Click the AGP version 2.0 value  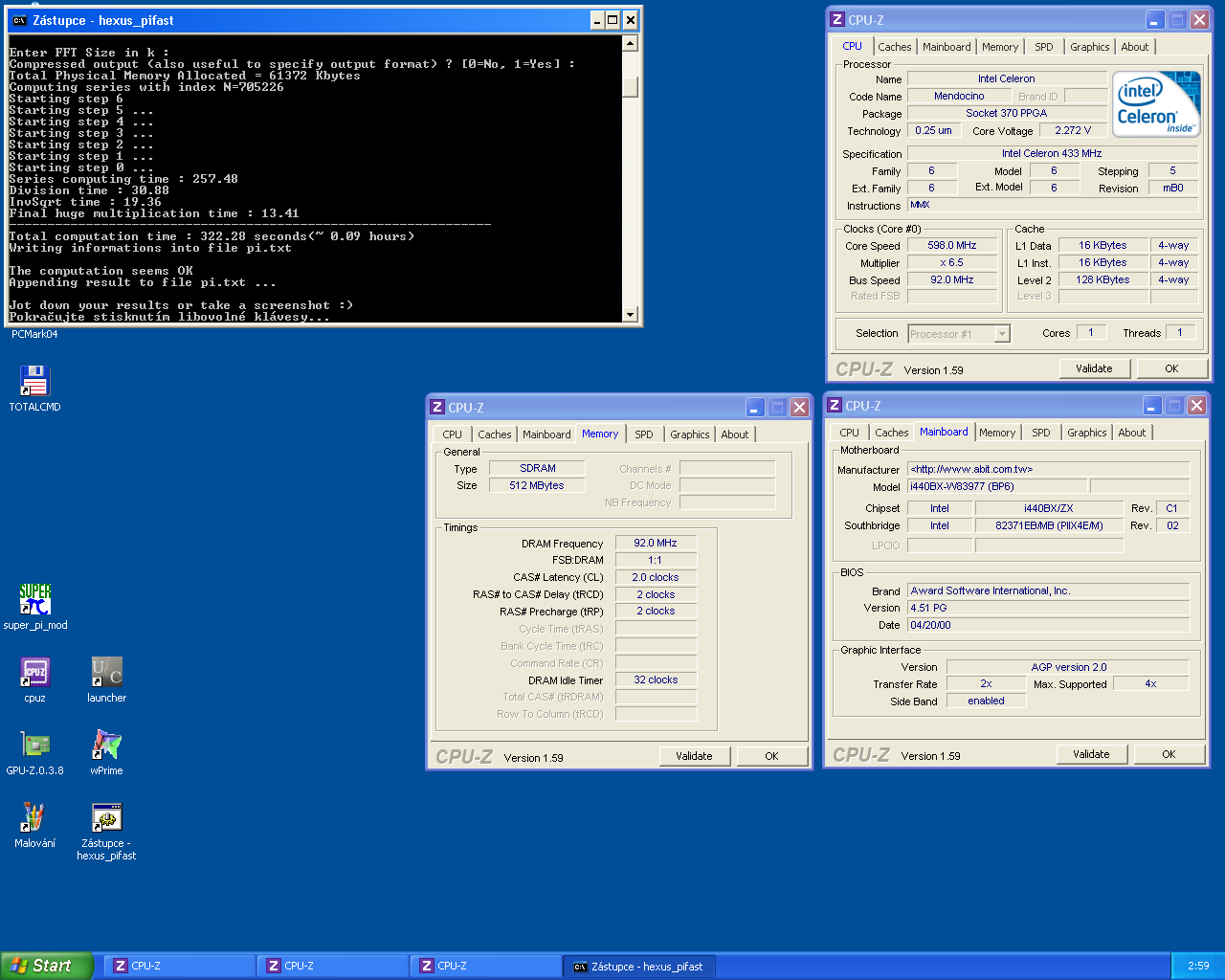click(1068, 667)
